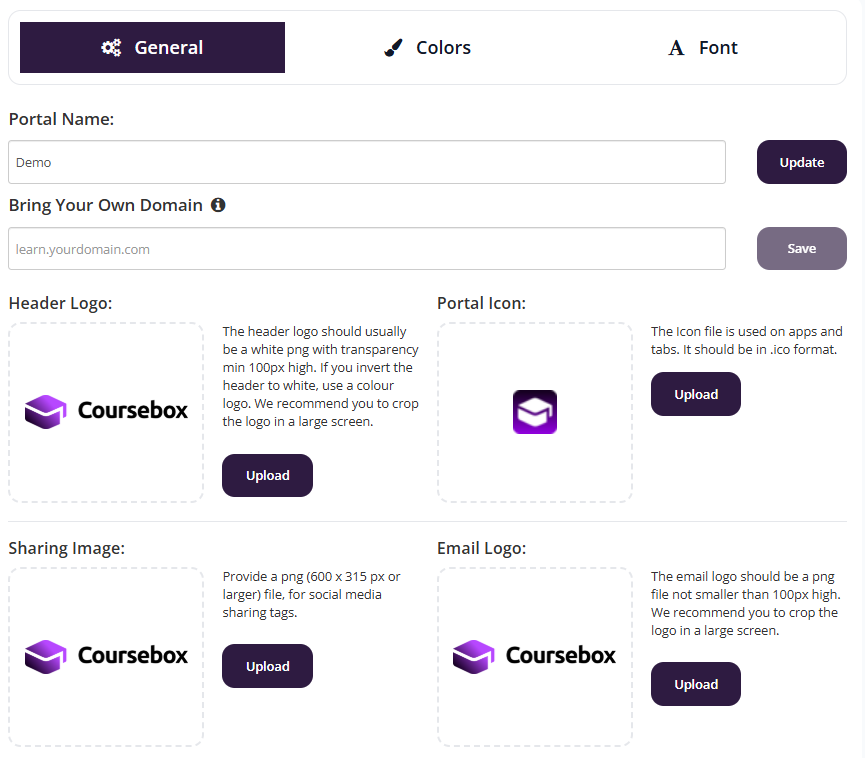Click the Sharing Image cube icon

pos(45,656)
